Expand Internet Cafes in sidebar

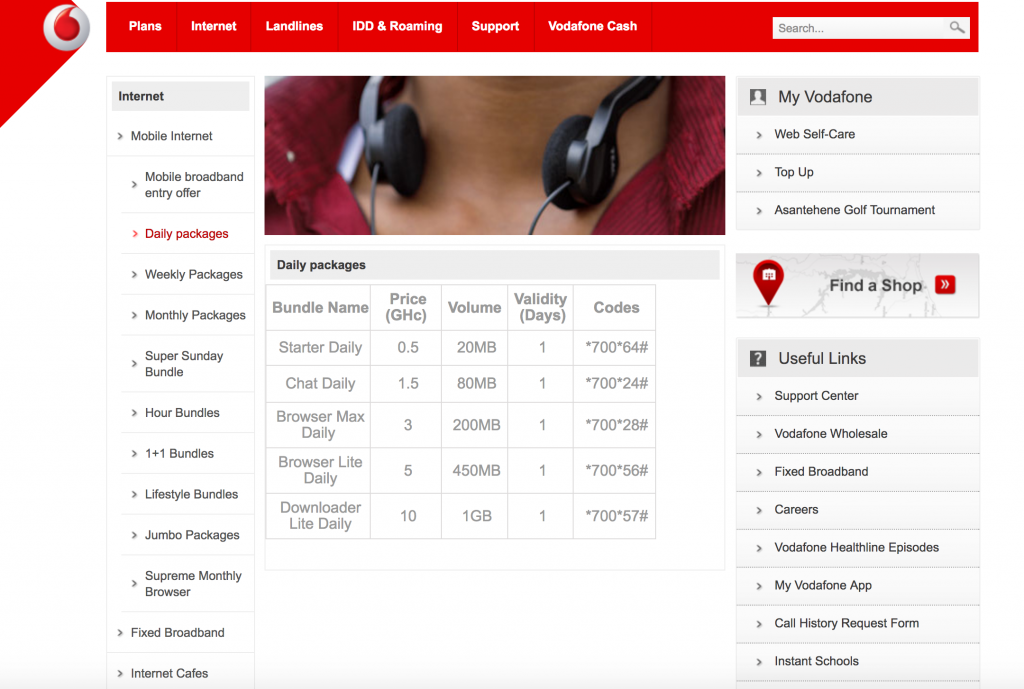[169, 673]
